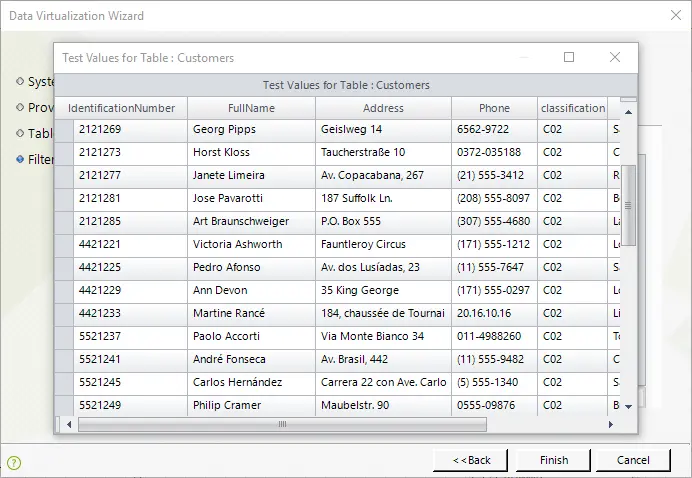
Task: Click cell 4421221
Action: [x=130, y=245]
